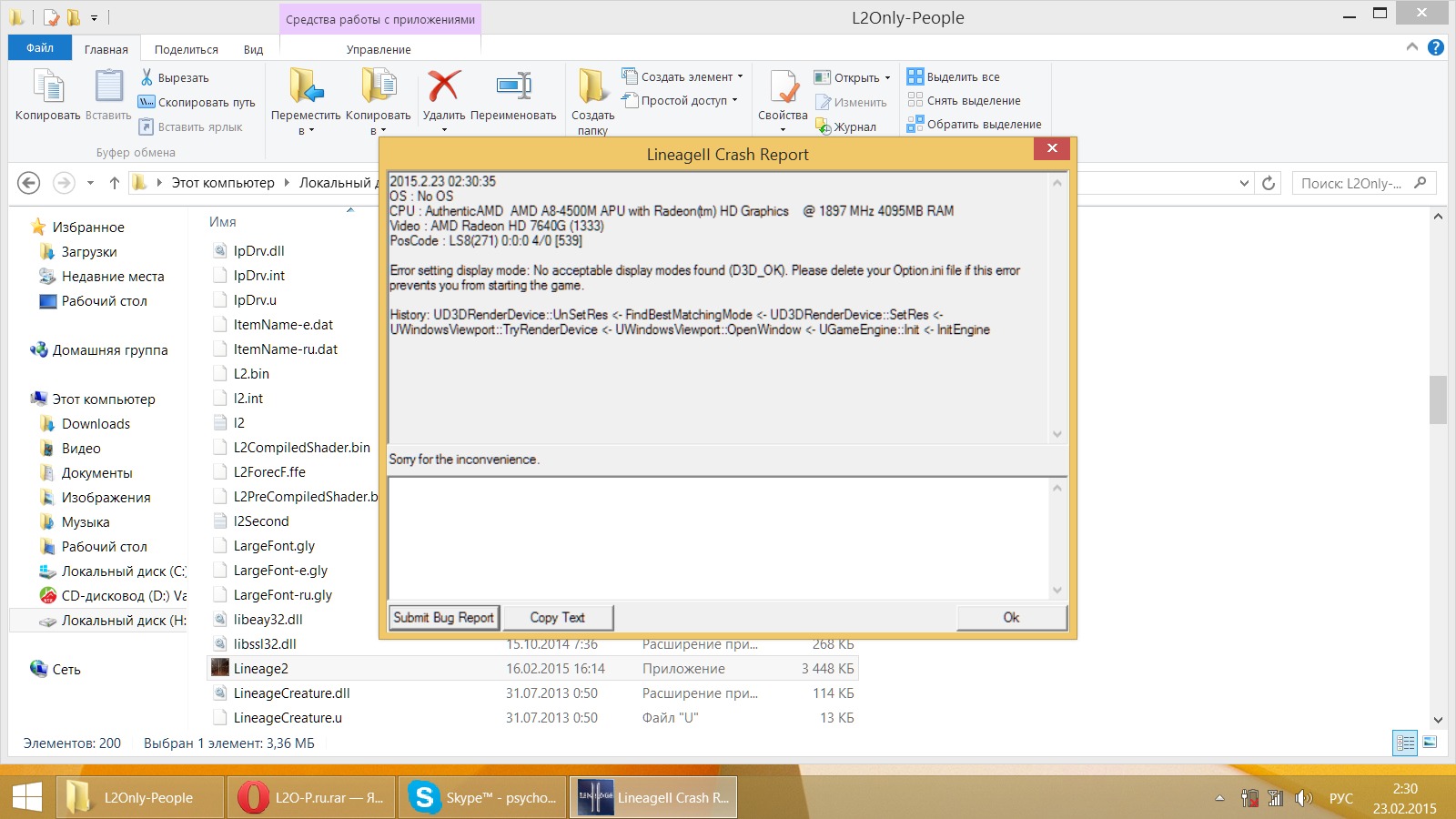Click Deselect (Снять выделение)
Viewport: 1456px width, 819px height.
pyautogui.click(x=964, y=100)
